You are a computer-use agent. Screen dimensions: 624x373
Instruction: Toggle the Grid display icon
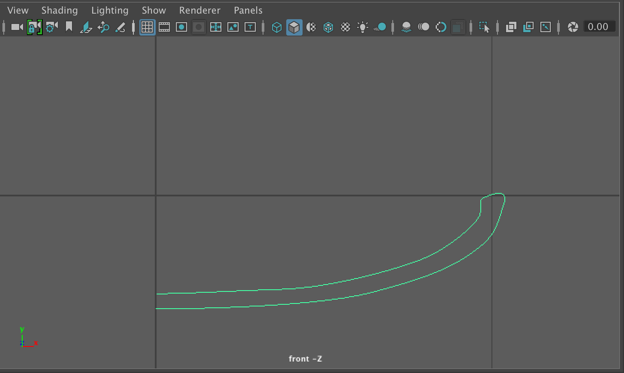pos(147,27)
